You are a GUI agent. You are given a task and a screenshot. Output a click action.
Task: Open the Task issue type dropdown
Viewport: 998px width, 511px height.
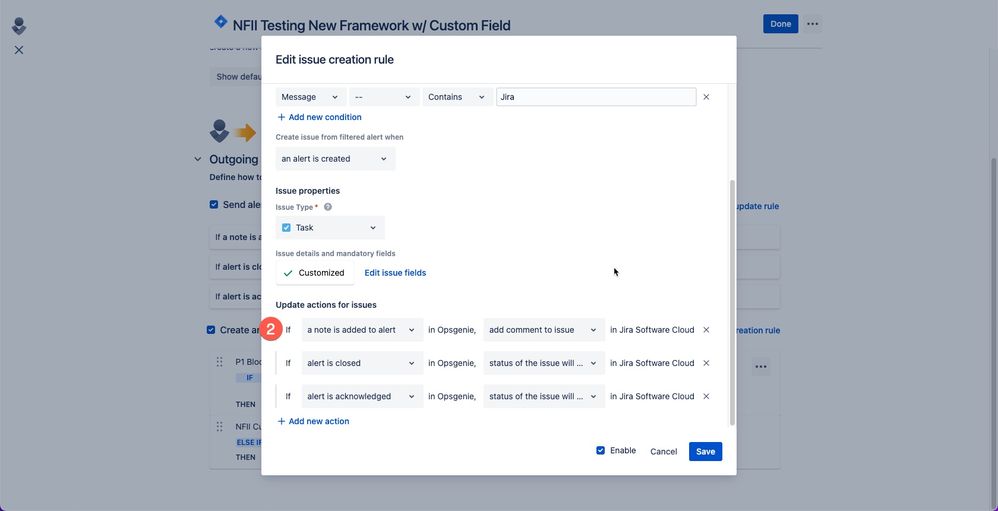coord(330,228)
